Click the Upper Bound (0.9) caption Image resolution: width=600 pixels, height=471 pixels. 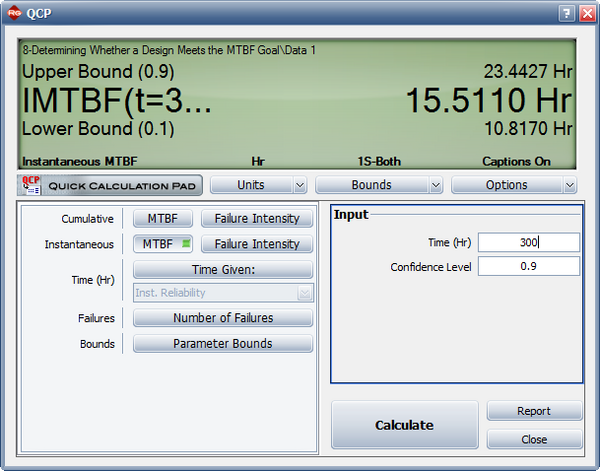pos(98,72)
